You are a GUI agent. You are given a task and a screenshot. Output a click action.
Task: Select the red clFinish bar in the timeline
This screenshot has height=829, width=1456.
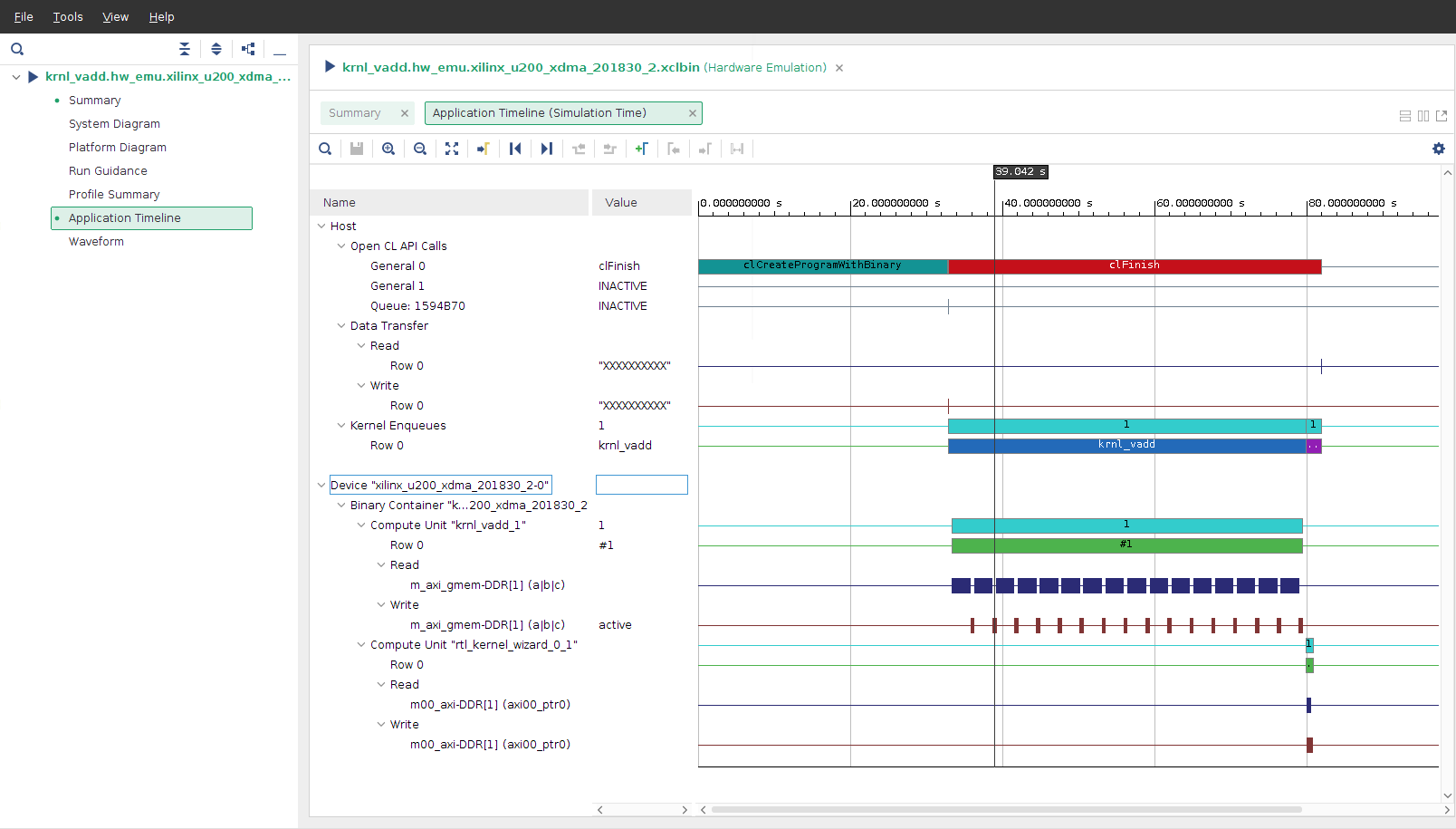click(x=1134, y=266)
